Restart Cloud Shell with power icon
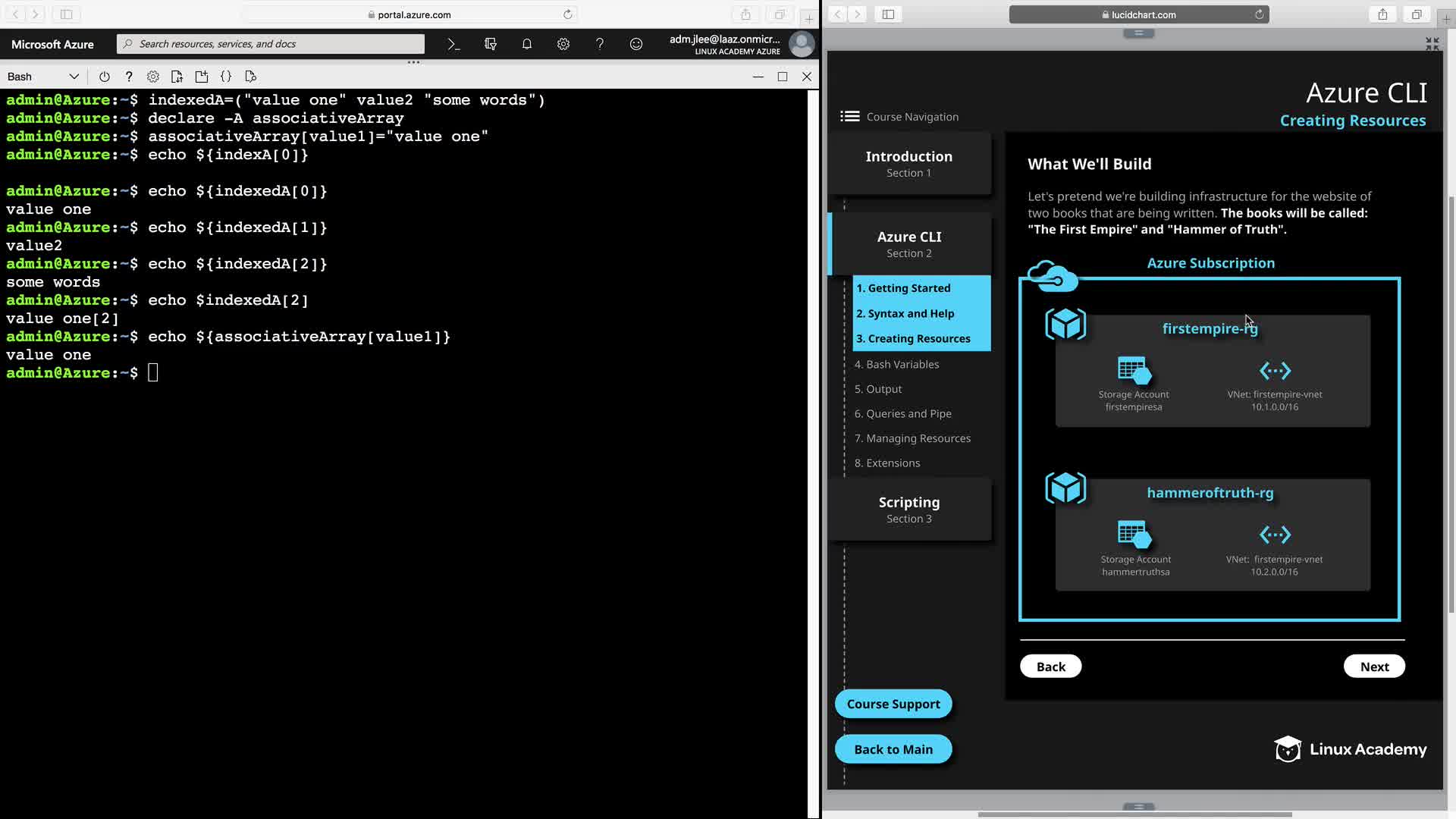1456x819 pixels. (x=105, y=77)
